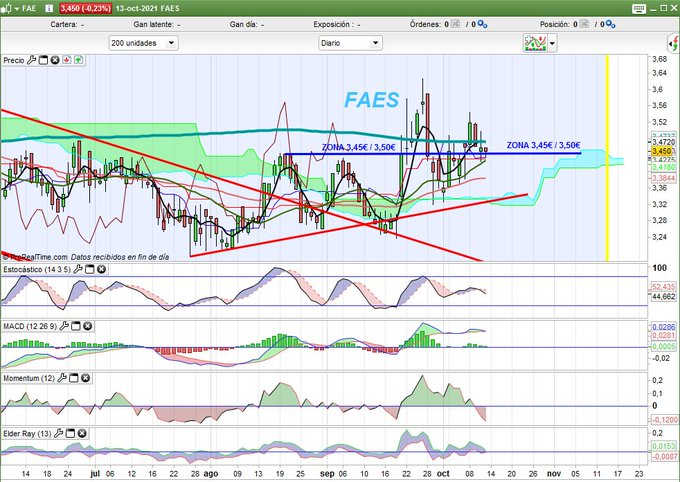Expand the dropdown beside trading systems icon
This screenshot has width=680, height=482.
pyautogui.click(x=552, y=43)
